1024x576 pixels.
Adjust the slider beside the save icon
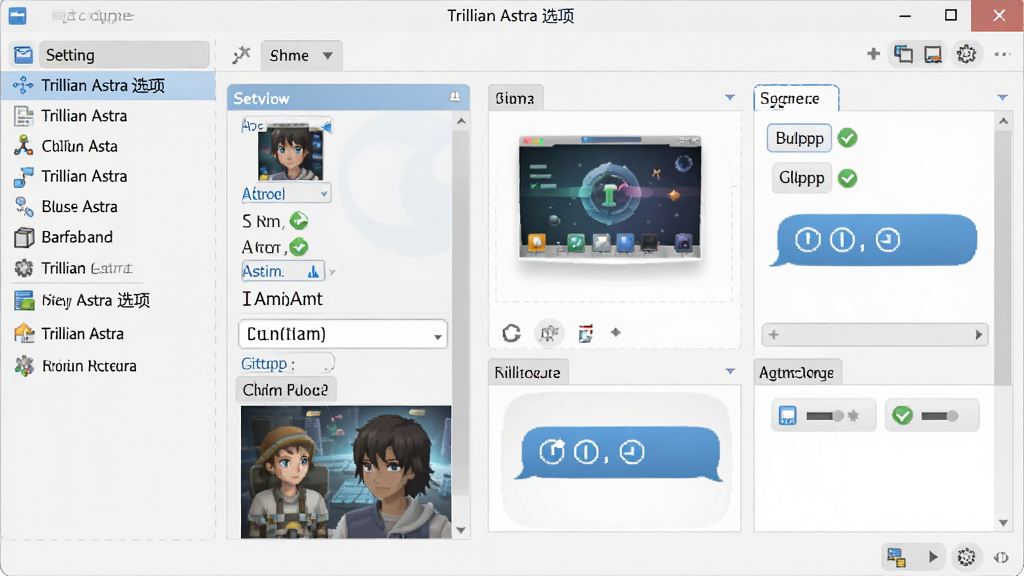point(825,415)
